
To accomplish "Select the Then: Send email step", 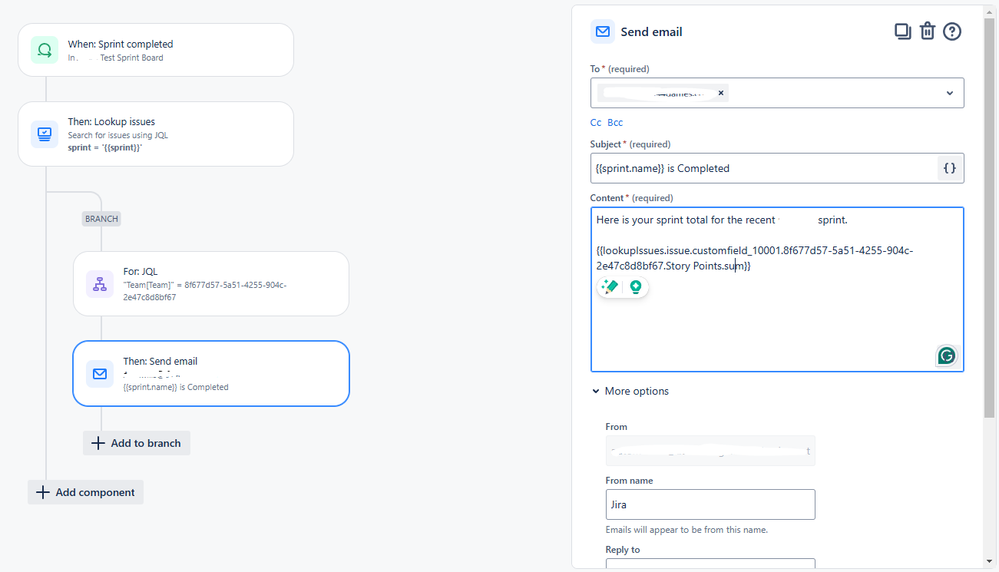I will pyautogui.click(x=211, y=373).
